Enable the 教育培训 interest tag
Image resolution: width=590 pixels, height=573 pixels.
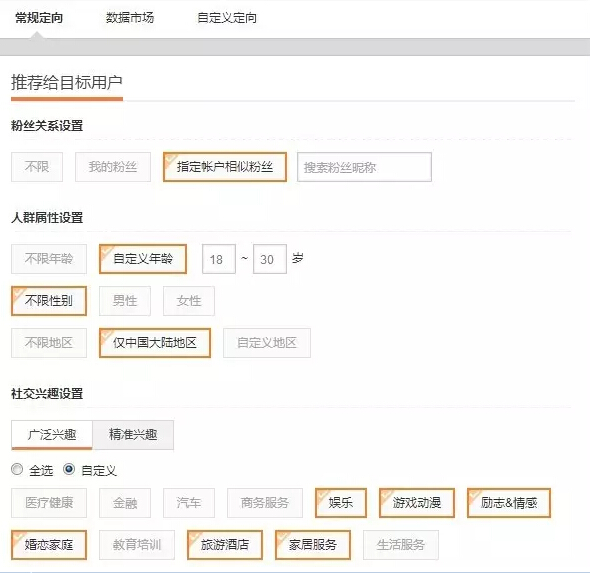[137, 545]
